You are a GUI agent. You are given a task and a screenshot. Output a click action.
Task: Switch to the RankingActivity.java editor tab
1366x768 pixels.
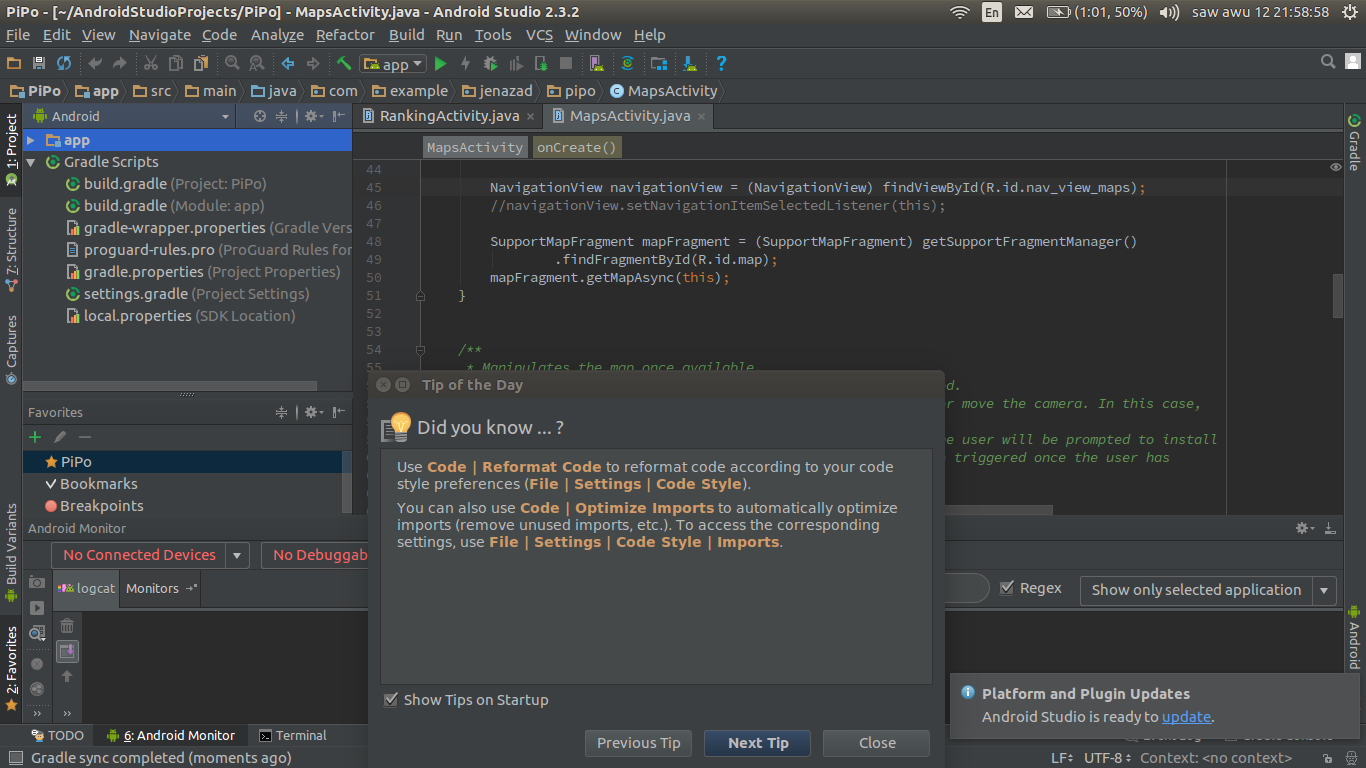tap(448, 116)
